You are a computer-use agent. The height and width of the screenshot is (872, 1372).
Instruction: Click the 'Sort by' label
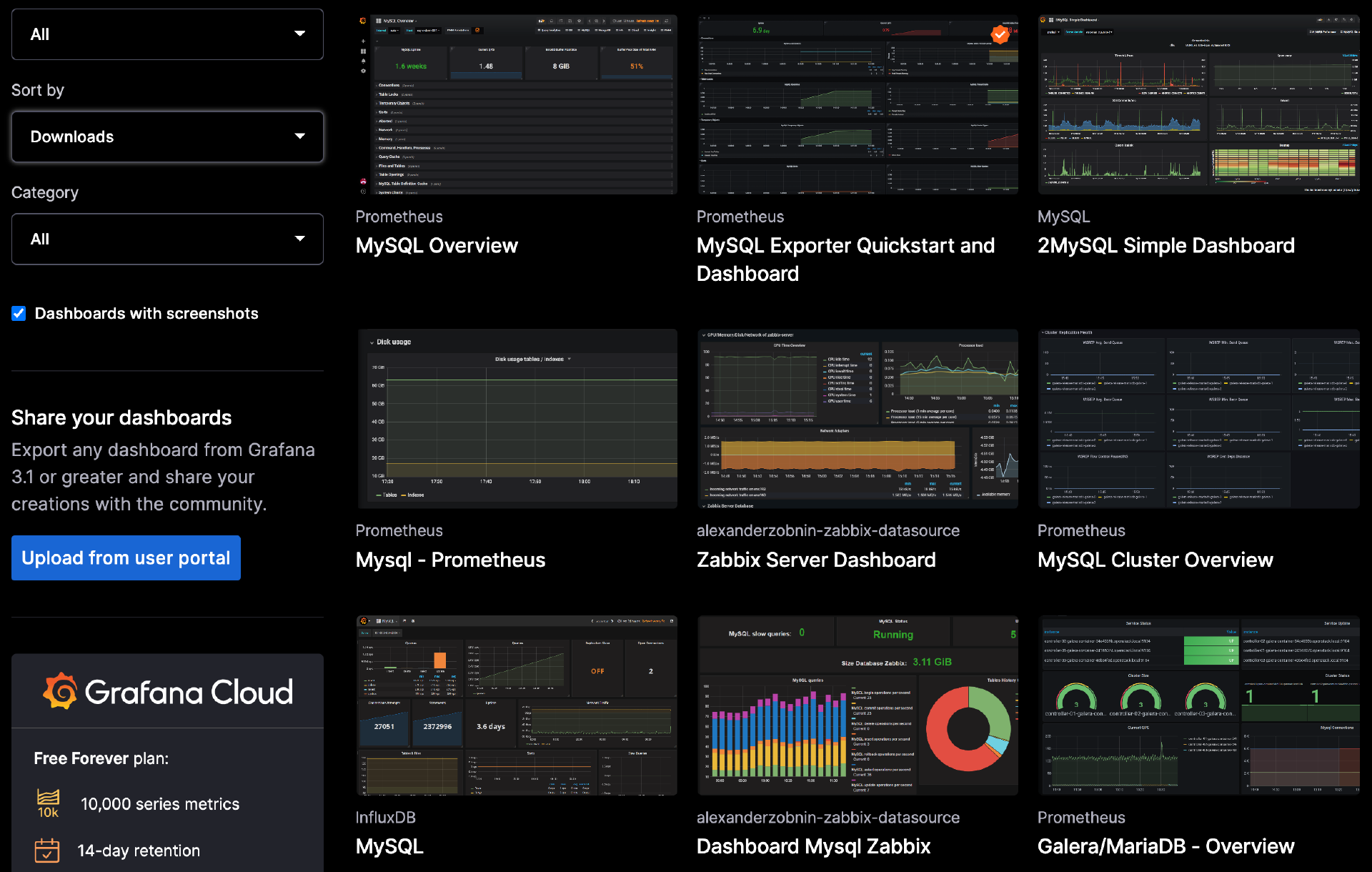[38, 91]
